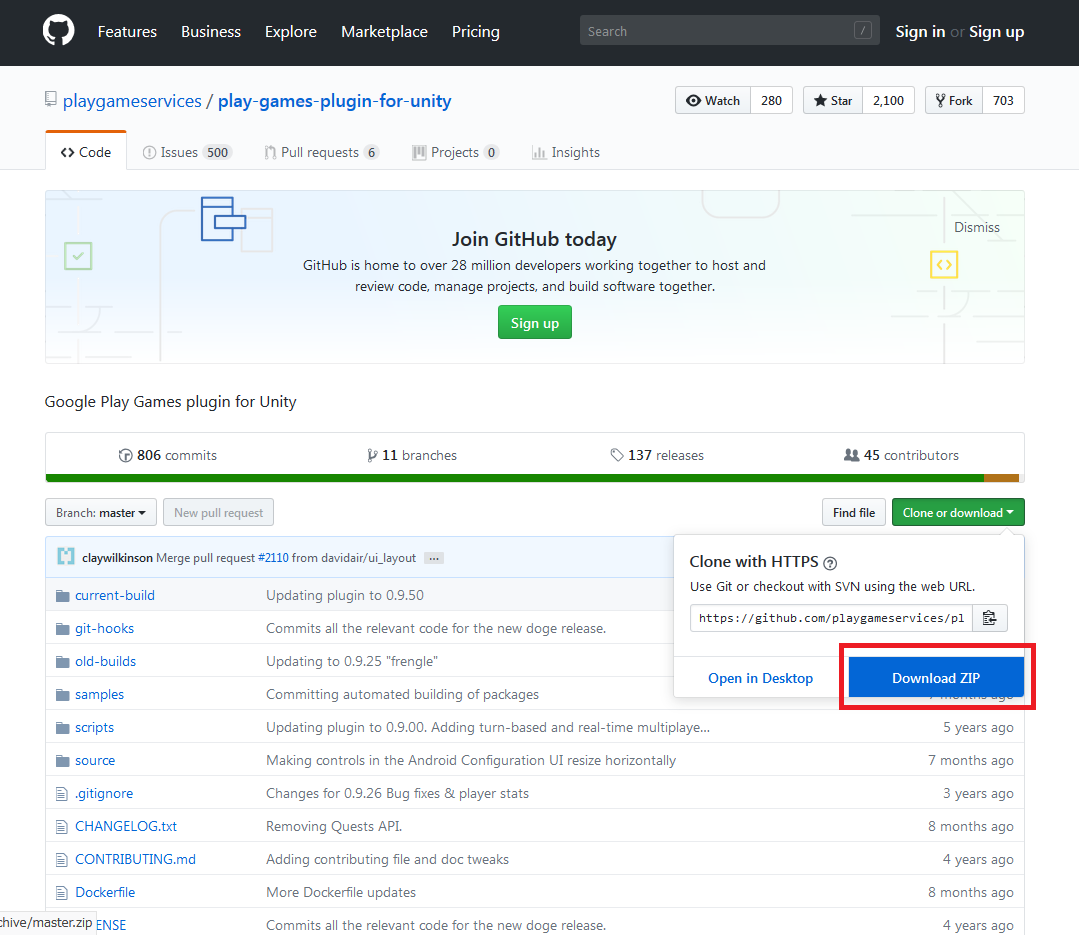The image size is (1079, 935).
Task: Open the Pricing nav link
Action: tap(476, 32)
